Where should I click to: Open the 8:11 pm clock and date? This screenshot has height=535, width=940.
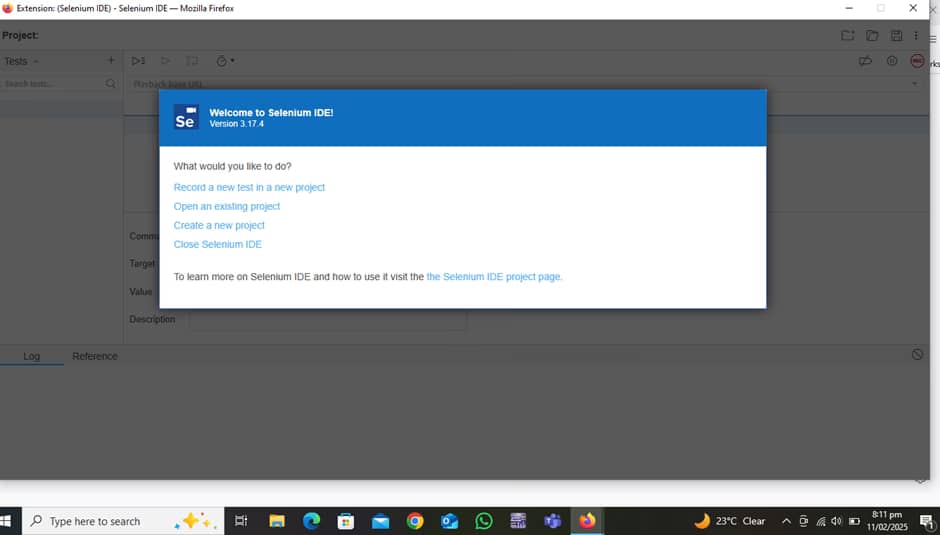[x=887, y=521]
